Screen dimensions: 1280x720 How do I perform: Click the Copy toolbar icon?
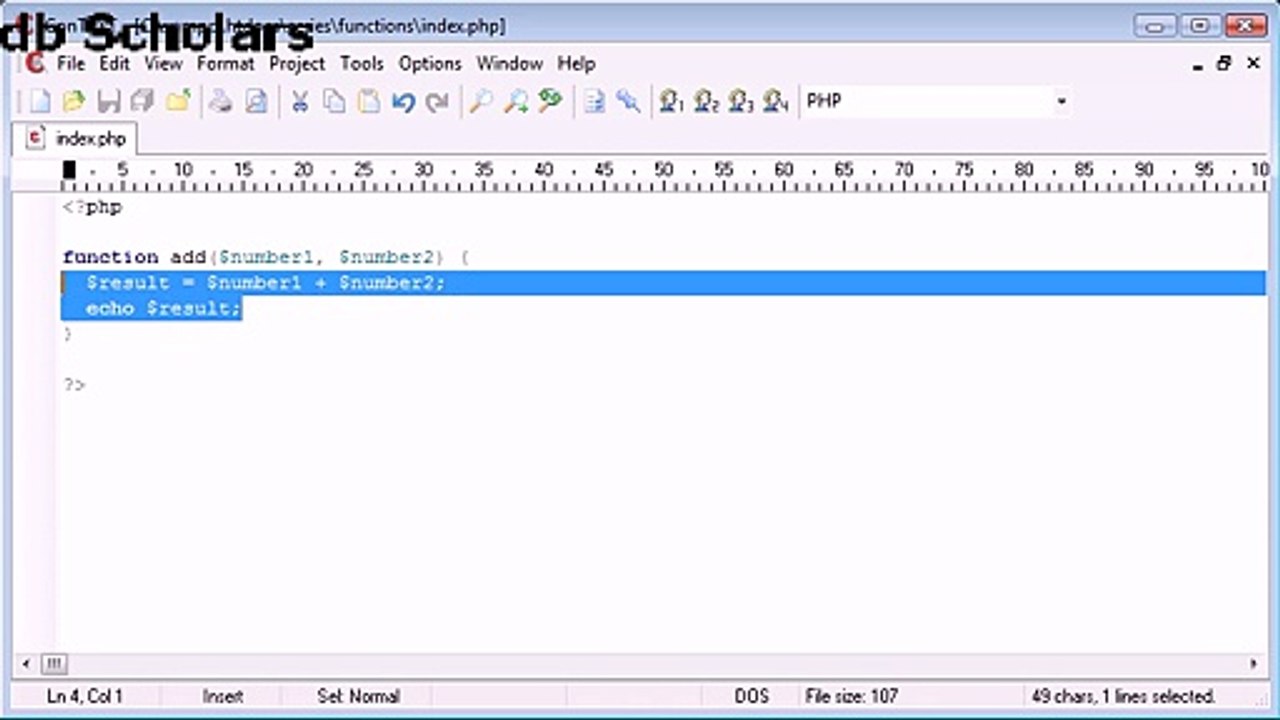coord(334,101)
